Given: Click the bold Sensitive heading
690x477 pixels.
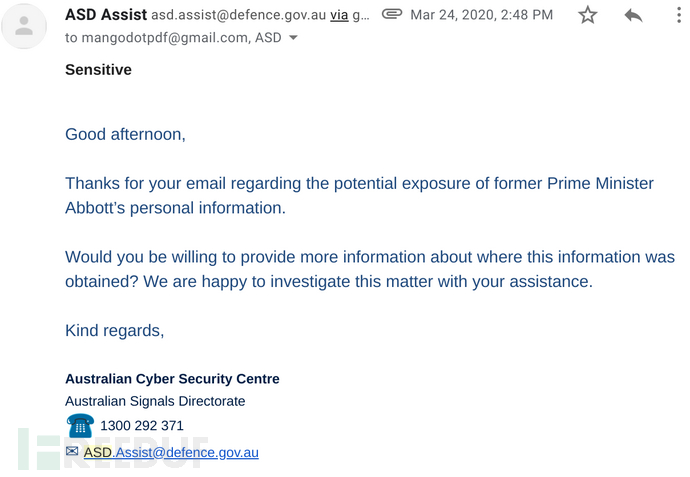Looking at the screenshot, I should (98, 70).
